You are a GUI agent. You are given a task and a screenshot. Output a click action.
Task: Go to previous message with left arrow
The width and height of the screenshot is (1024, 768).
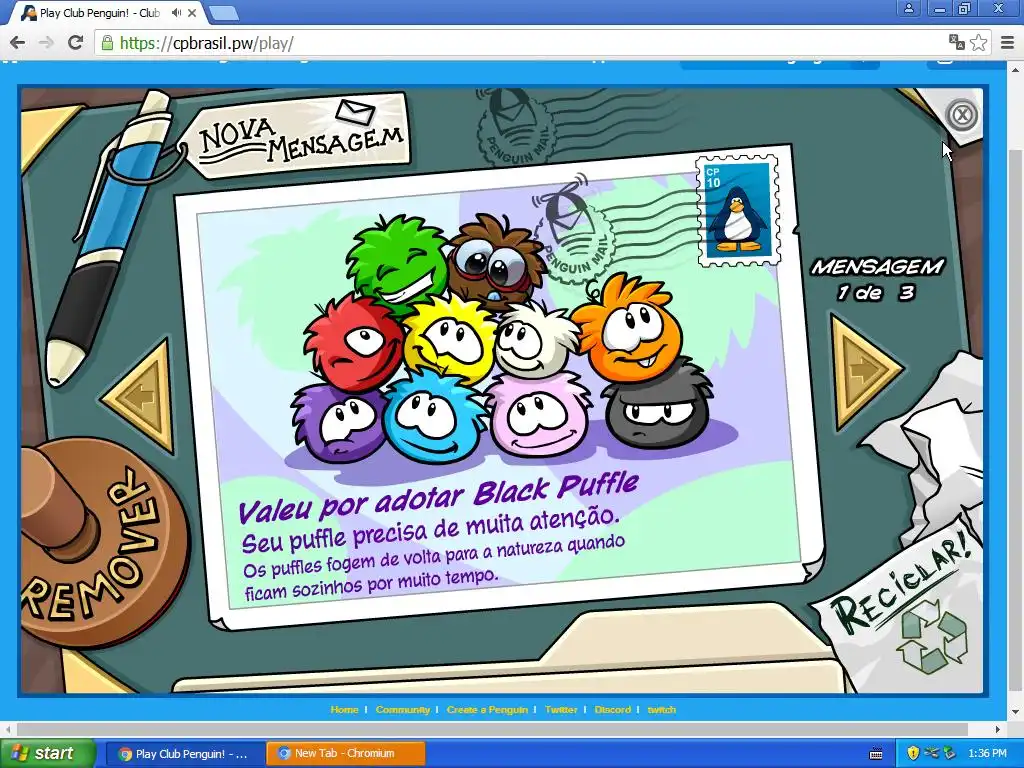(140, 395)
